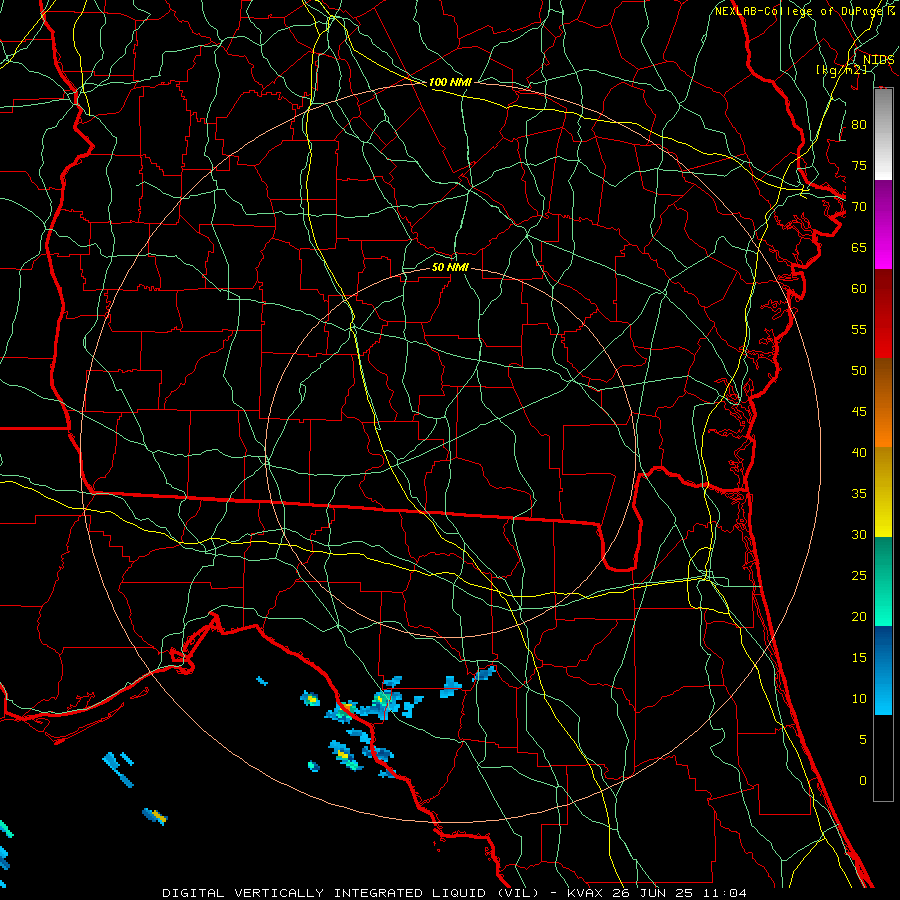Viewport: 900px width, 900px height.
Task: Click the scale value "10"
Action: coord(859,699)
